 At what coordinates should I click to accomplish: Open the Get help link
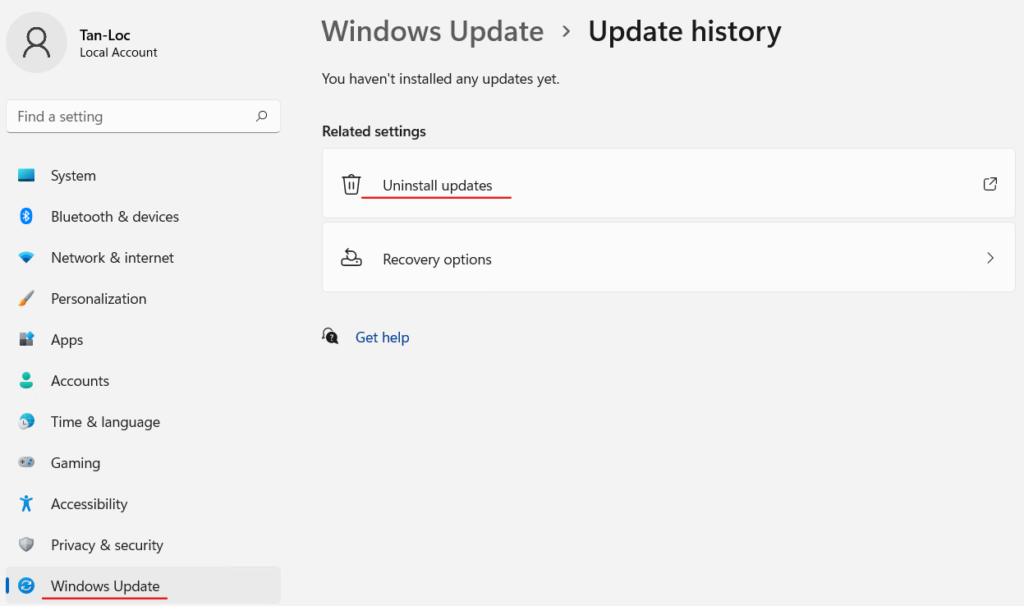click(382, 337)
